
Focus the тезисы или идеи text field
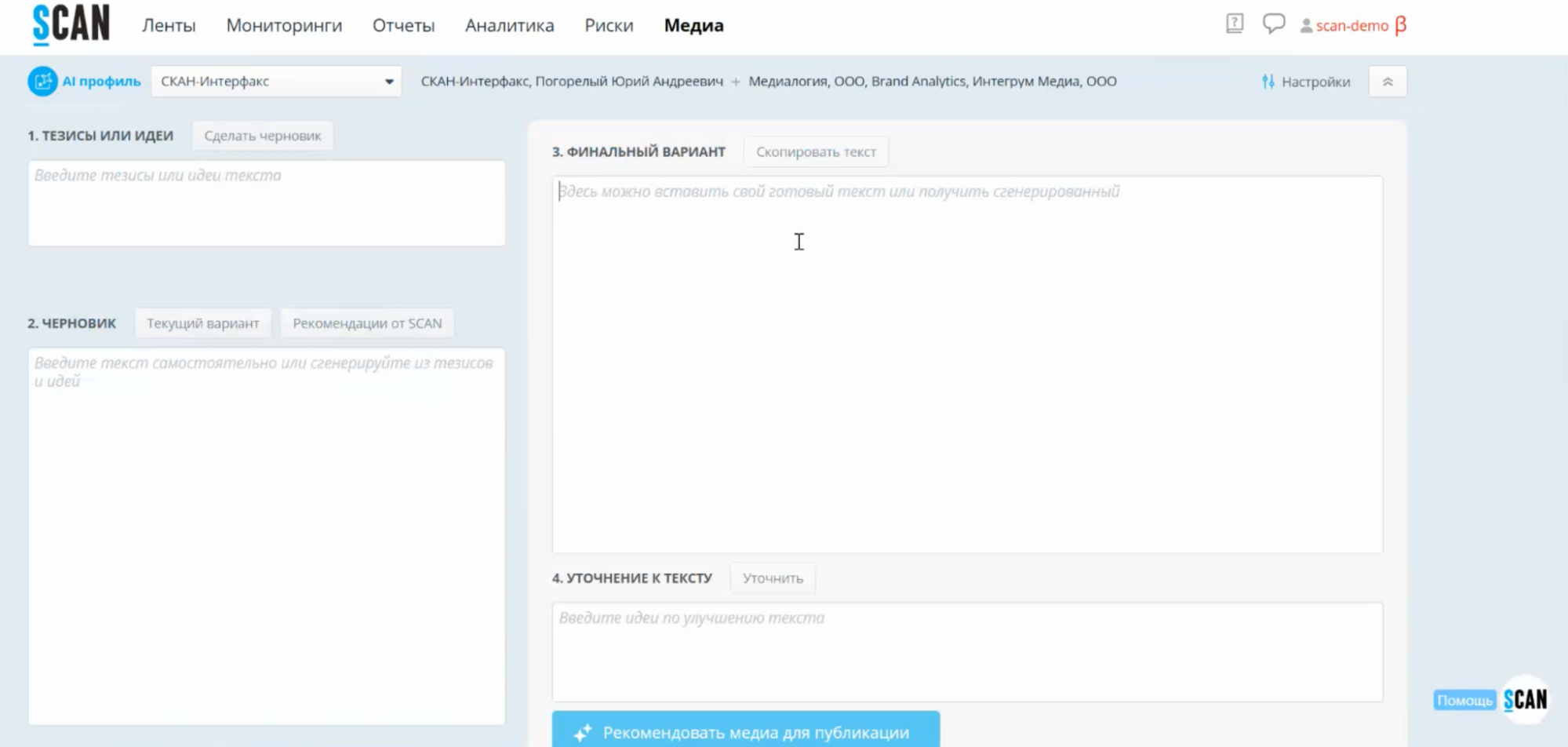coord(267,203)
